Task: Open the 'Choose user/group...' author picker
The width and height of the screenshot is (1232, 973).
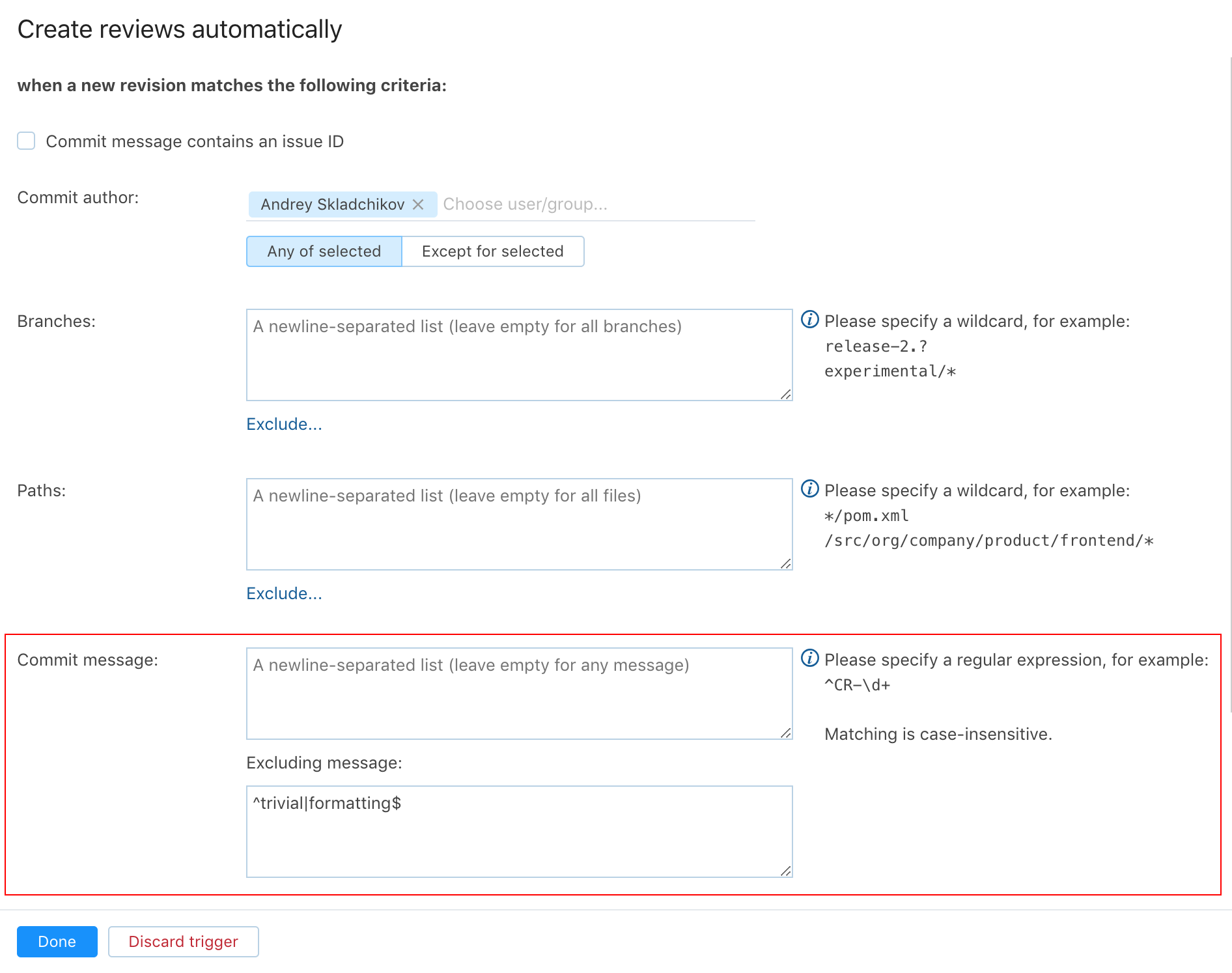Action: (x=586, y=204)
